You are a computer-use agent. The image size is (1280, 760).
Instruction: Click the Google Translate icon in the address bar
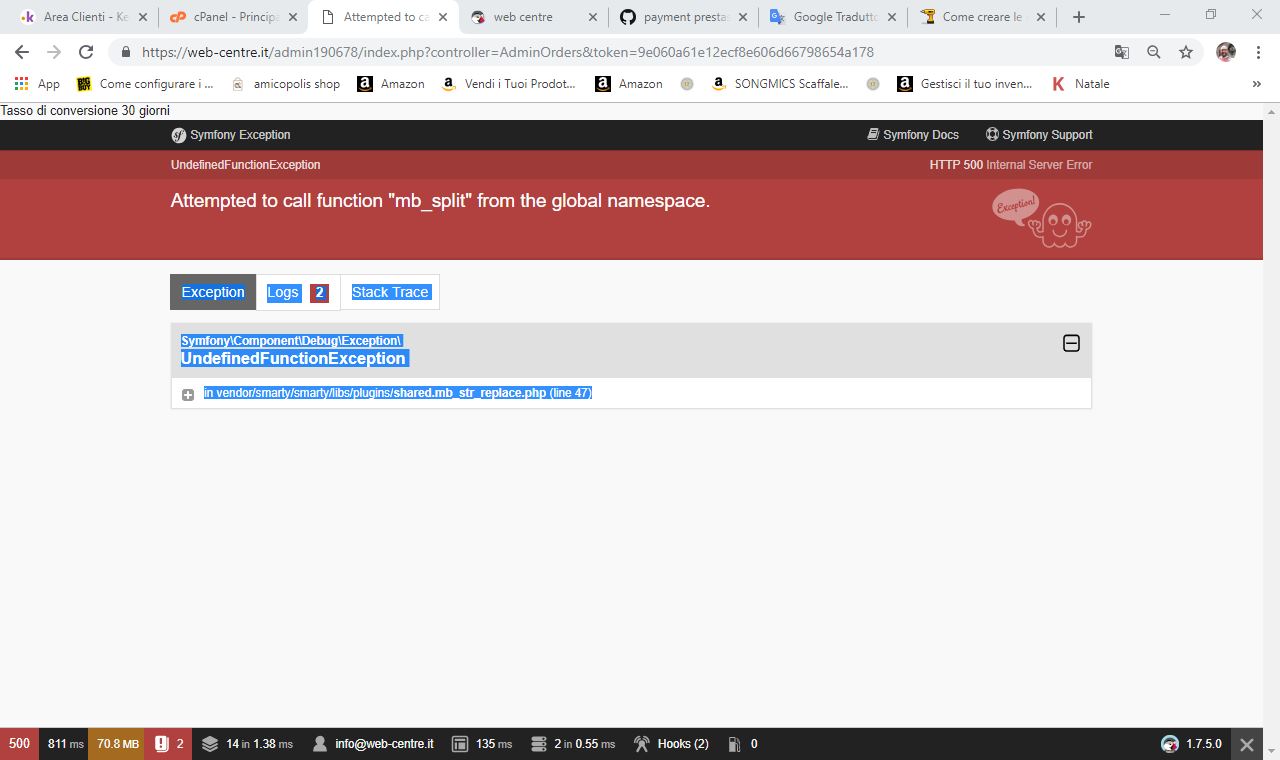pyautogui.click(x=1122, y=52)
